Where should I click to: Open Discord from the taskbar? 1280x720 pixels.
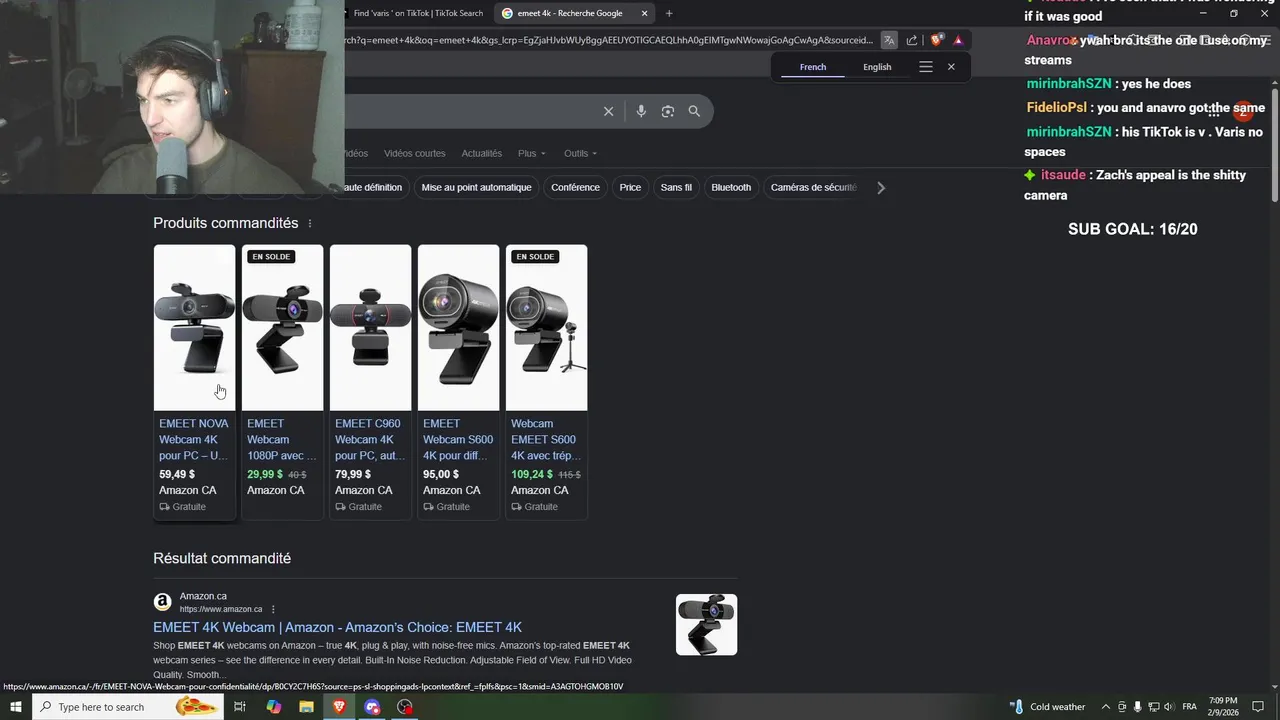click(373, 707)
